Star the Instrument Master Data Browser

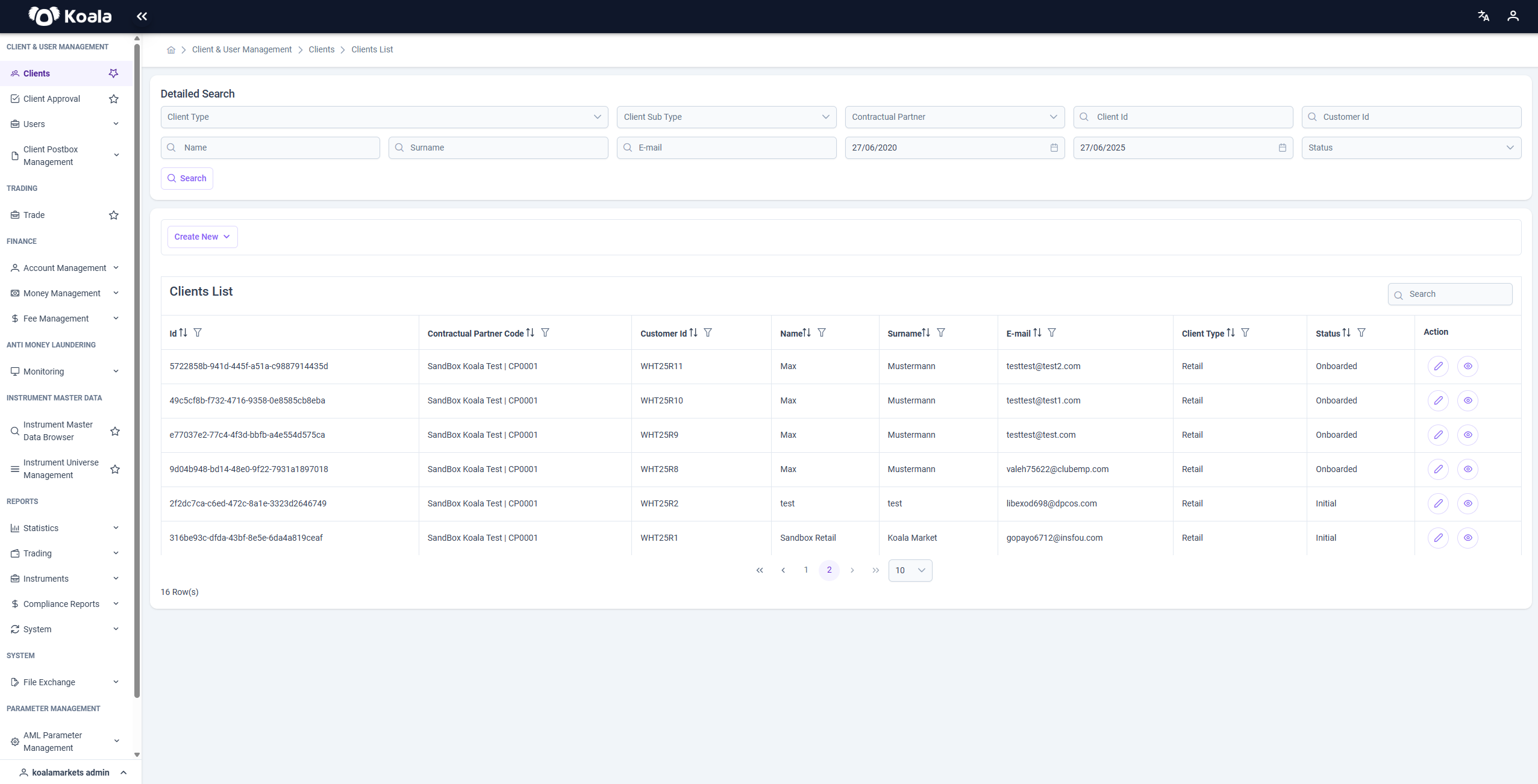pos(115,431)
